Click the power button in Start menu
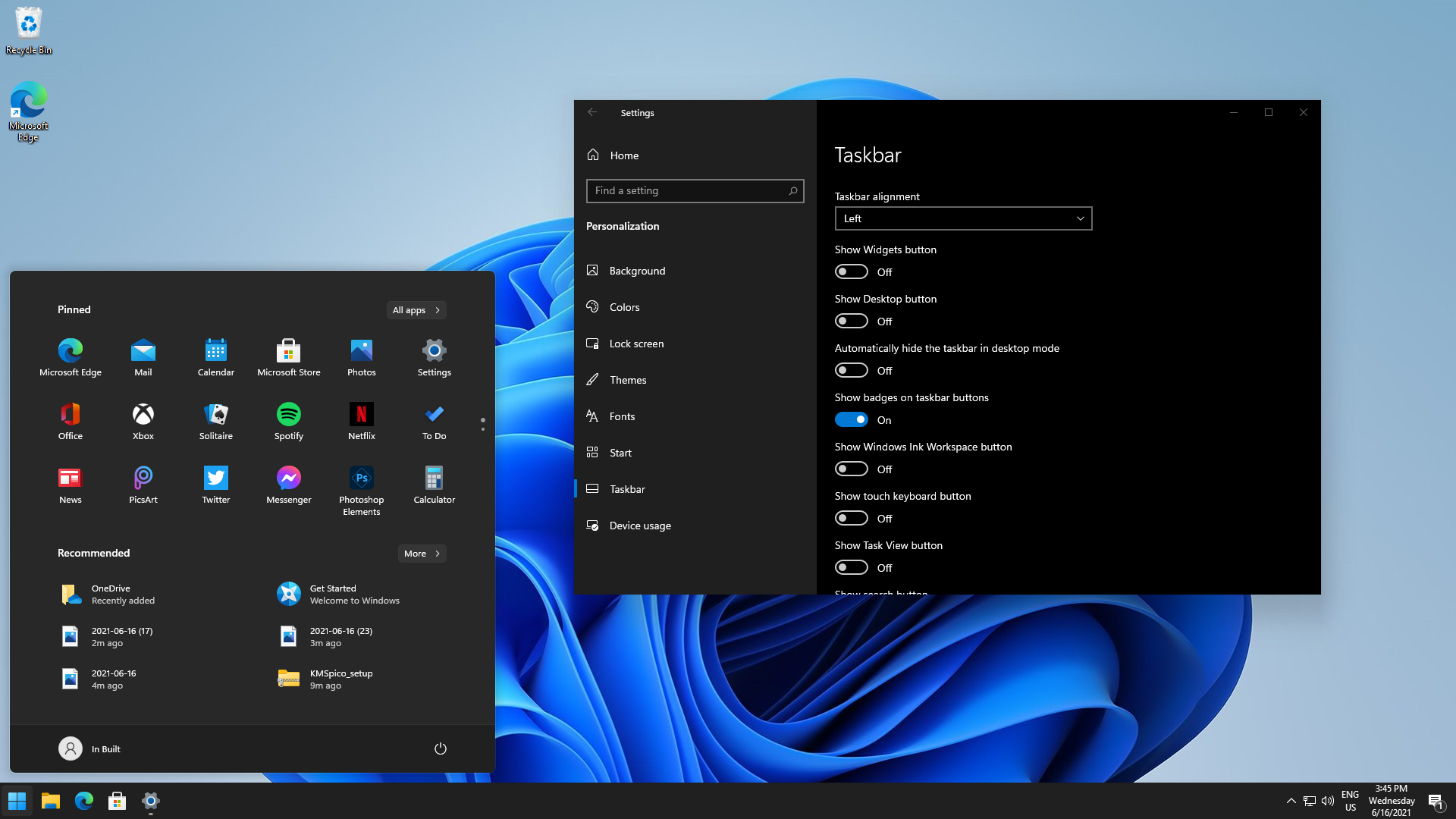1456x819 pixels. (440, 748)
